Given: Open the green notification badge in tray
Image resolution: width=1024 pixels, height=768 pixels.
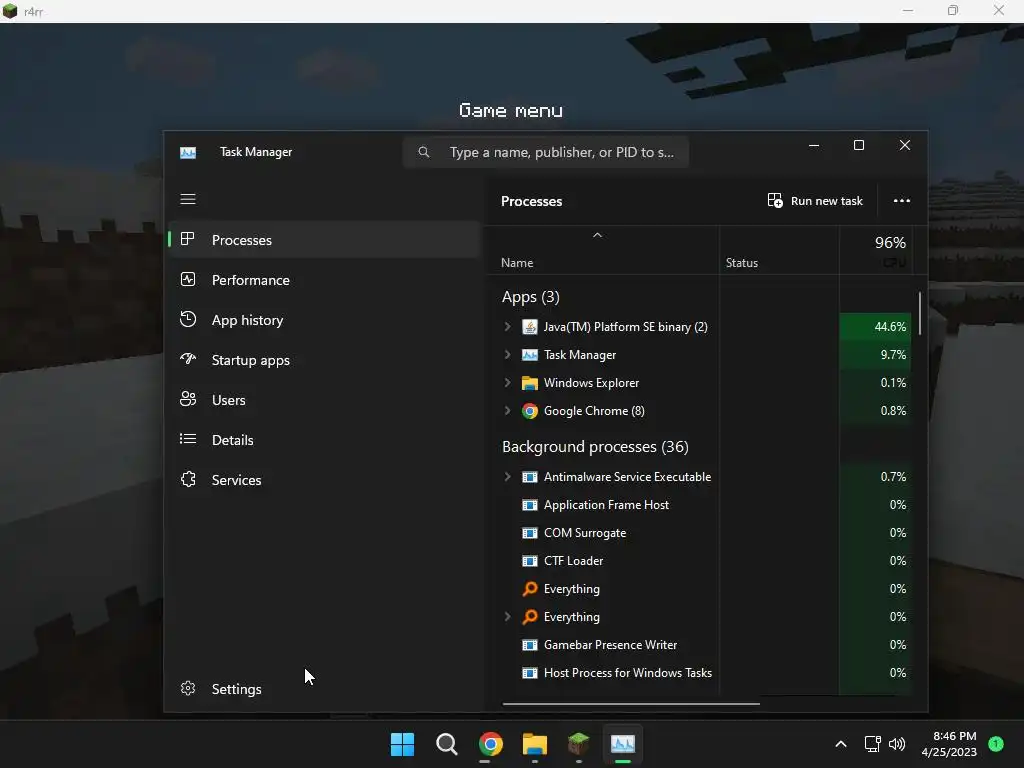Looking at the screenshot, I should [996, 744].
